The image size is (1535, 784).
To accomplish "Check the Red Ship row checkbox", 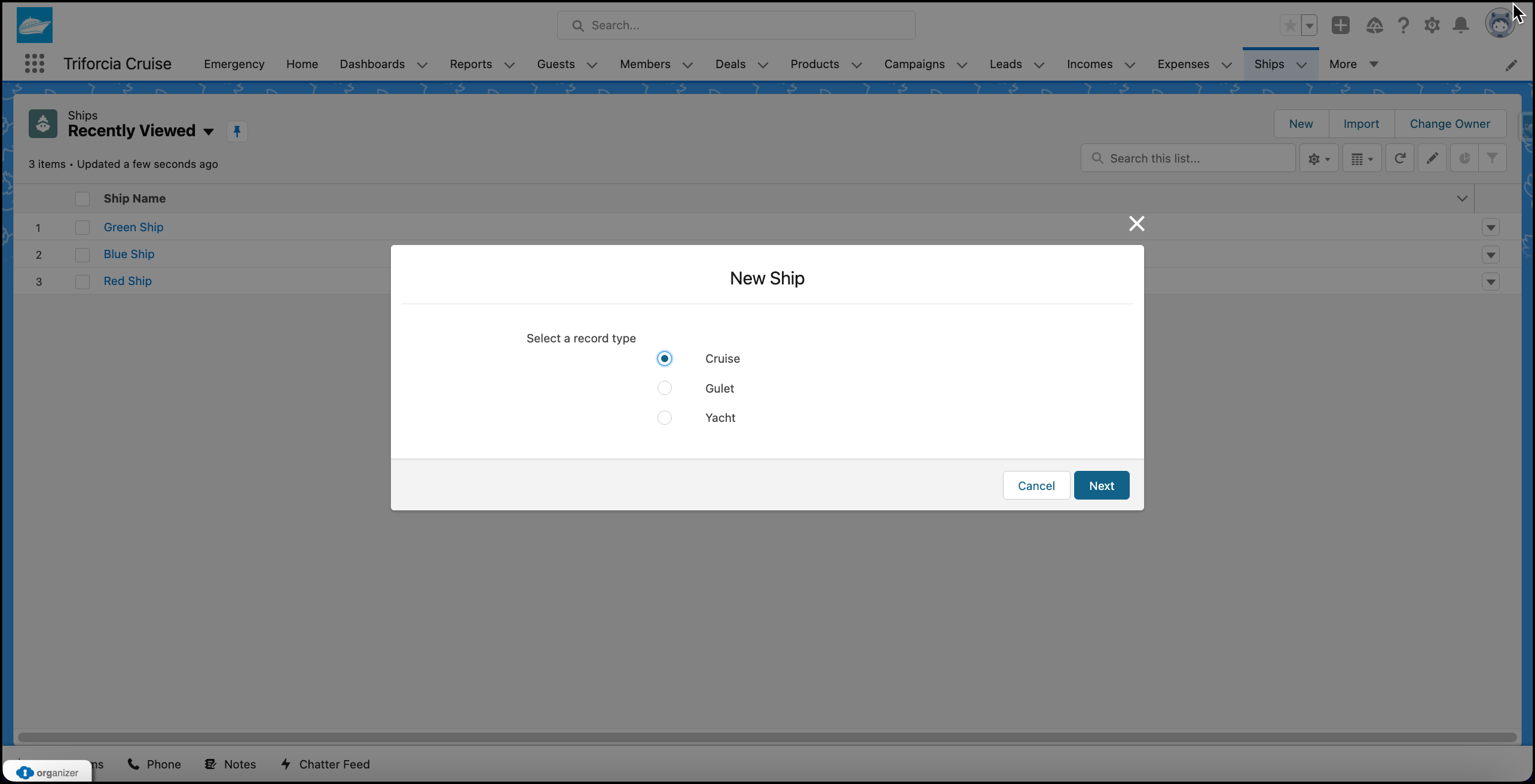I will pos(82,281).
